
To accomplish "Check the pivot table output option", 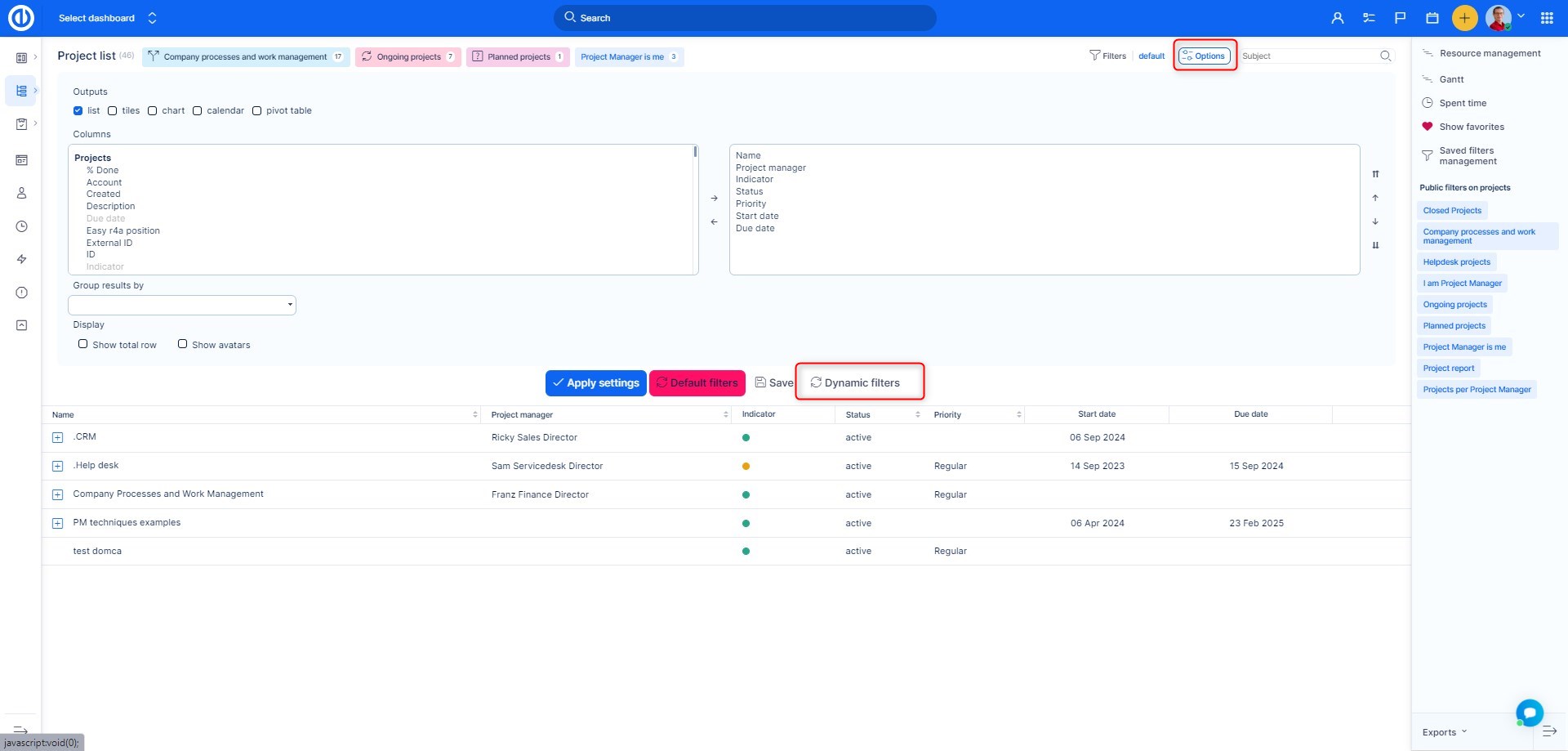I will [x=256, y=111].
